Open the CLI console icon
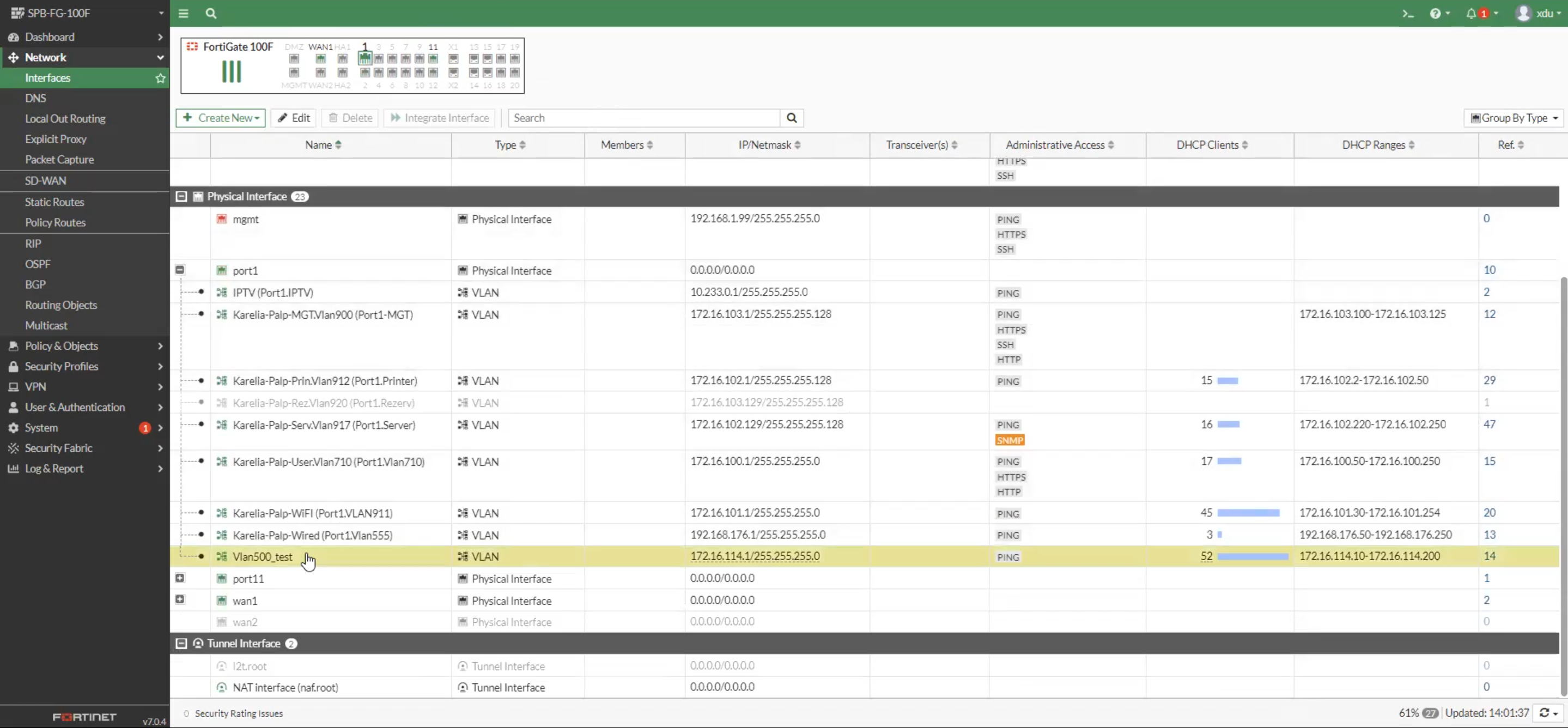1568x728 pixels. (1407, 14)
